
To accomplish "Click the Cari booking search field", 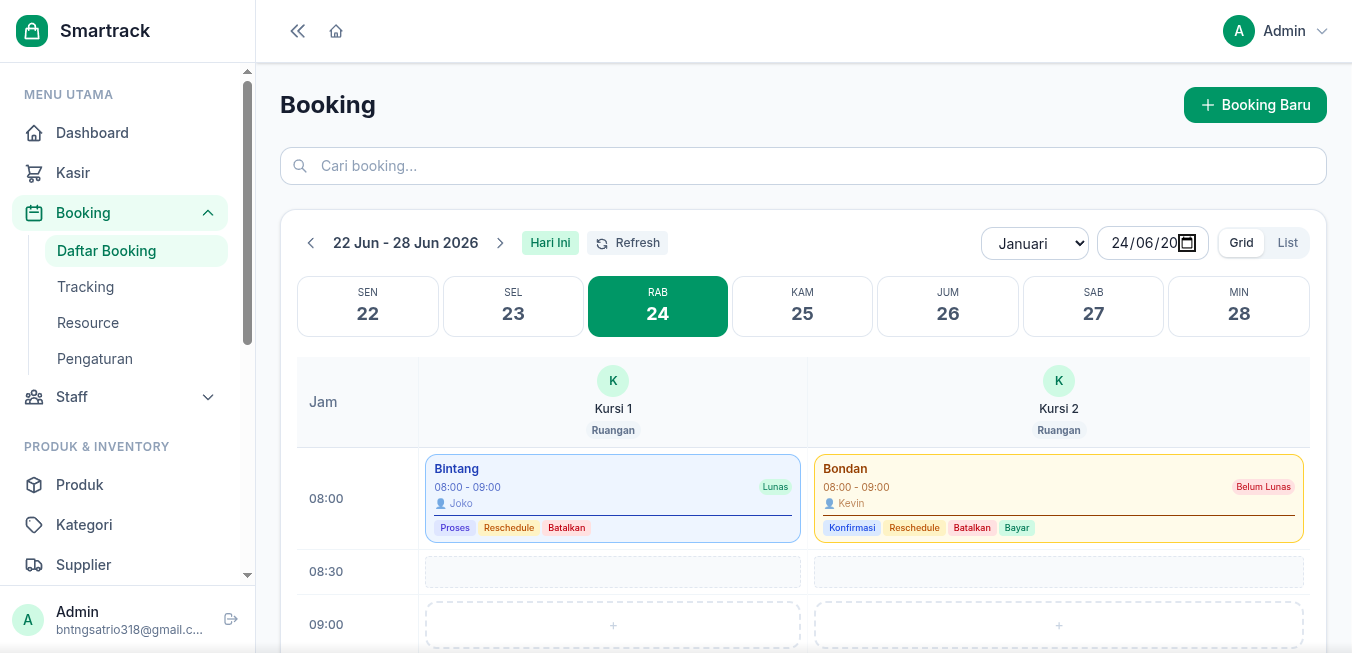I will pos(803,166).
